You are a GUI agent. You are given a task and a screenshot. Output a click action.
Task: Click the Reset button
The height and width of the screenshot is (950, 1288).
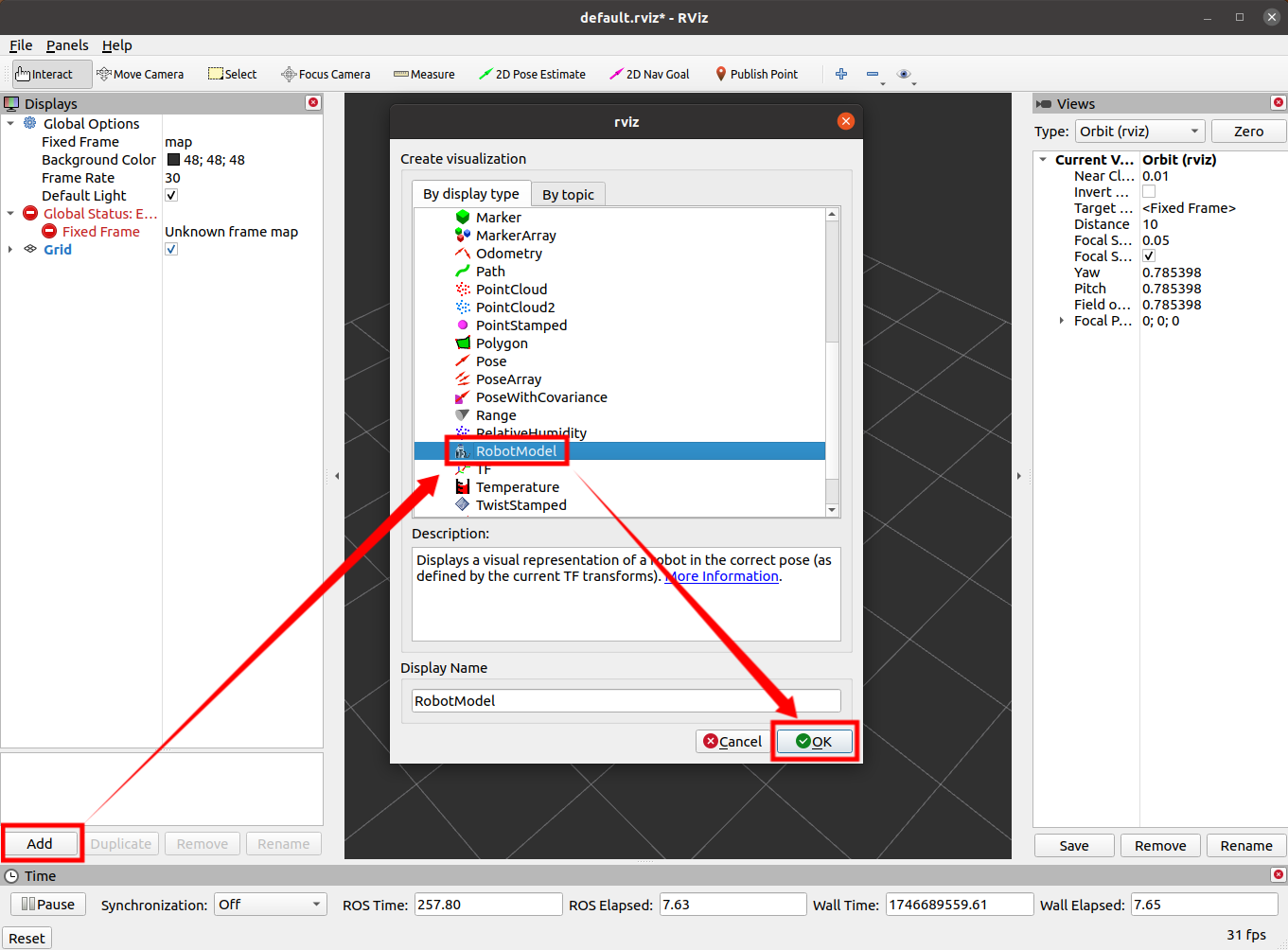[x=26, y=939]
